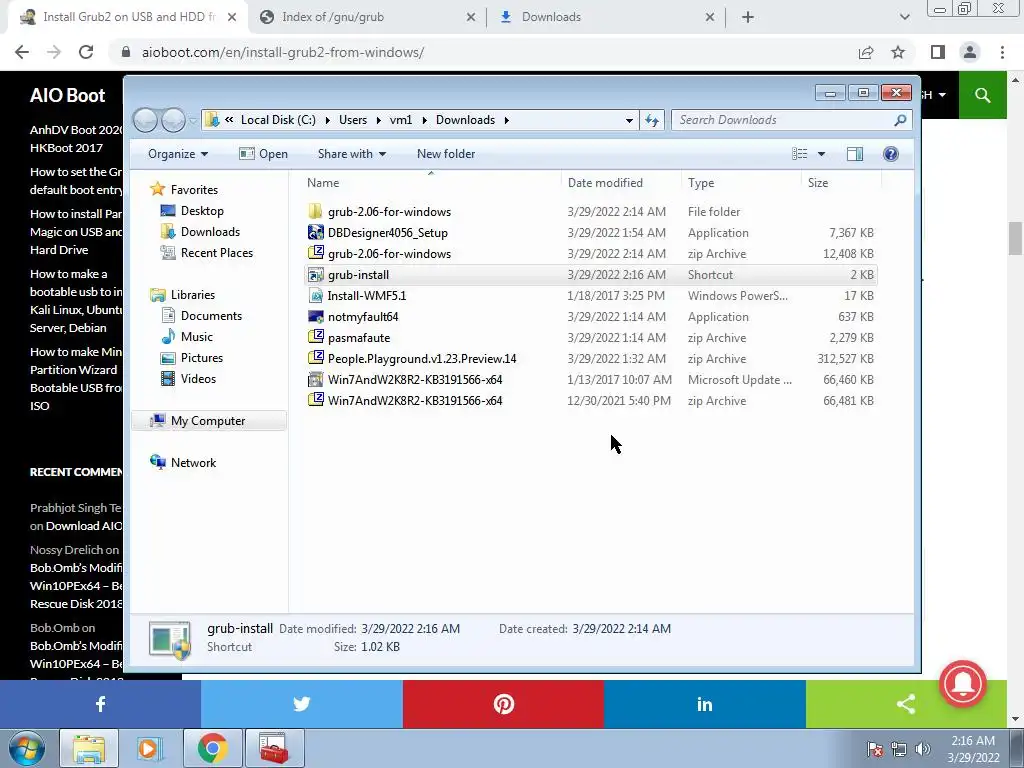Select DBDesigner4056_Setup application icon
Screen dimensions: 1024x768
[x=315, y=232]
